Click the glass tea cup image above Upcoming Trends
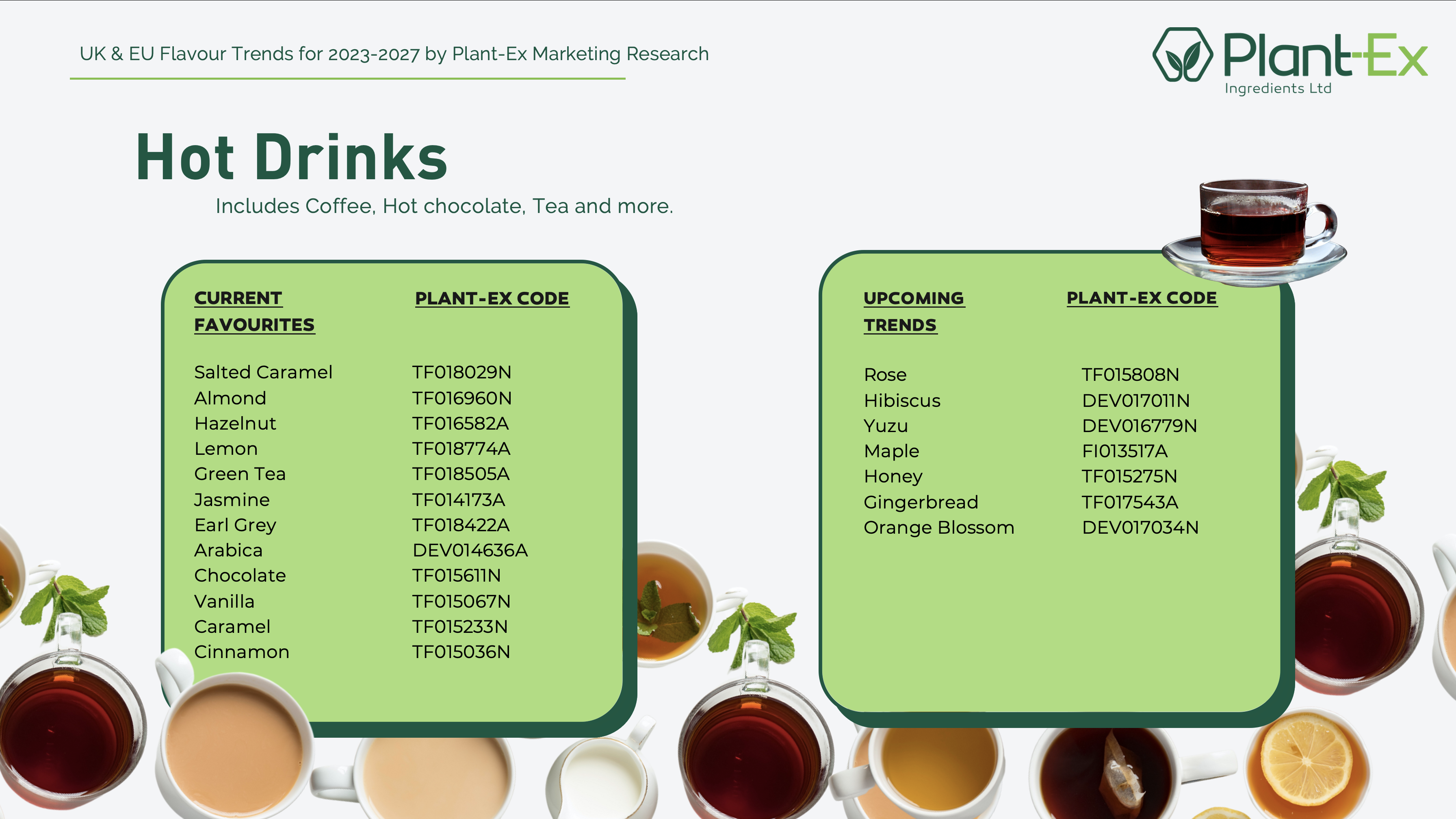This screenshot has height=819, width=1456. [x=1254, y=232]
